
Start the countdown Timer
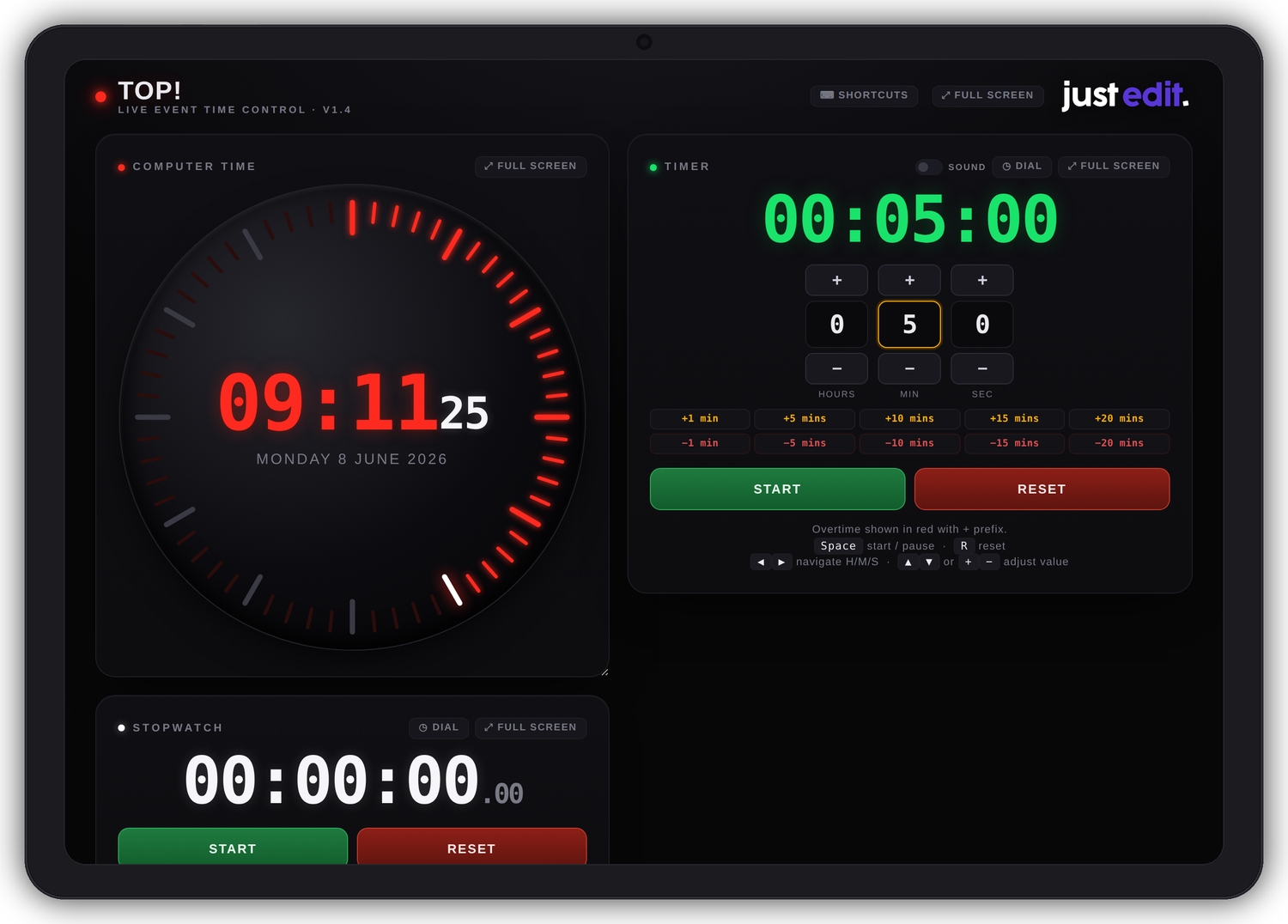click(x=777, y=489)
